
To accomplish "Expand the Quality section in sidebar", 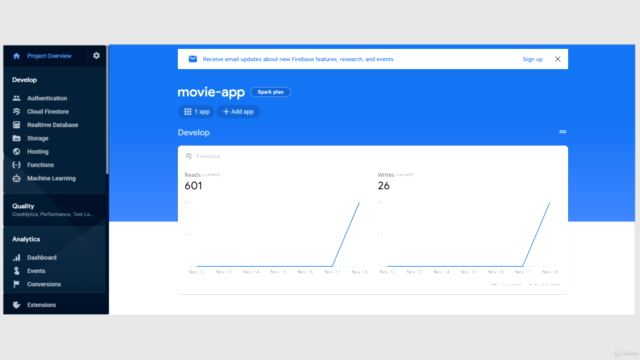I will [54, 210].
